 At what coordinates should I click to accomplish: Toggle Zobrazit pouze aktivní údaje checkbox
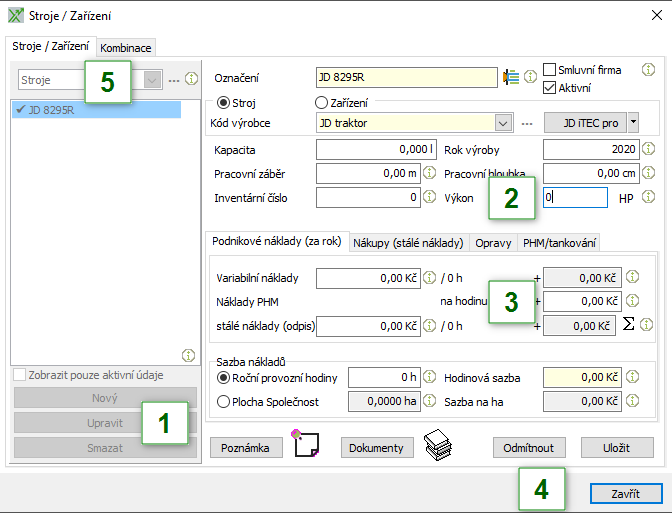point(19,375)
